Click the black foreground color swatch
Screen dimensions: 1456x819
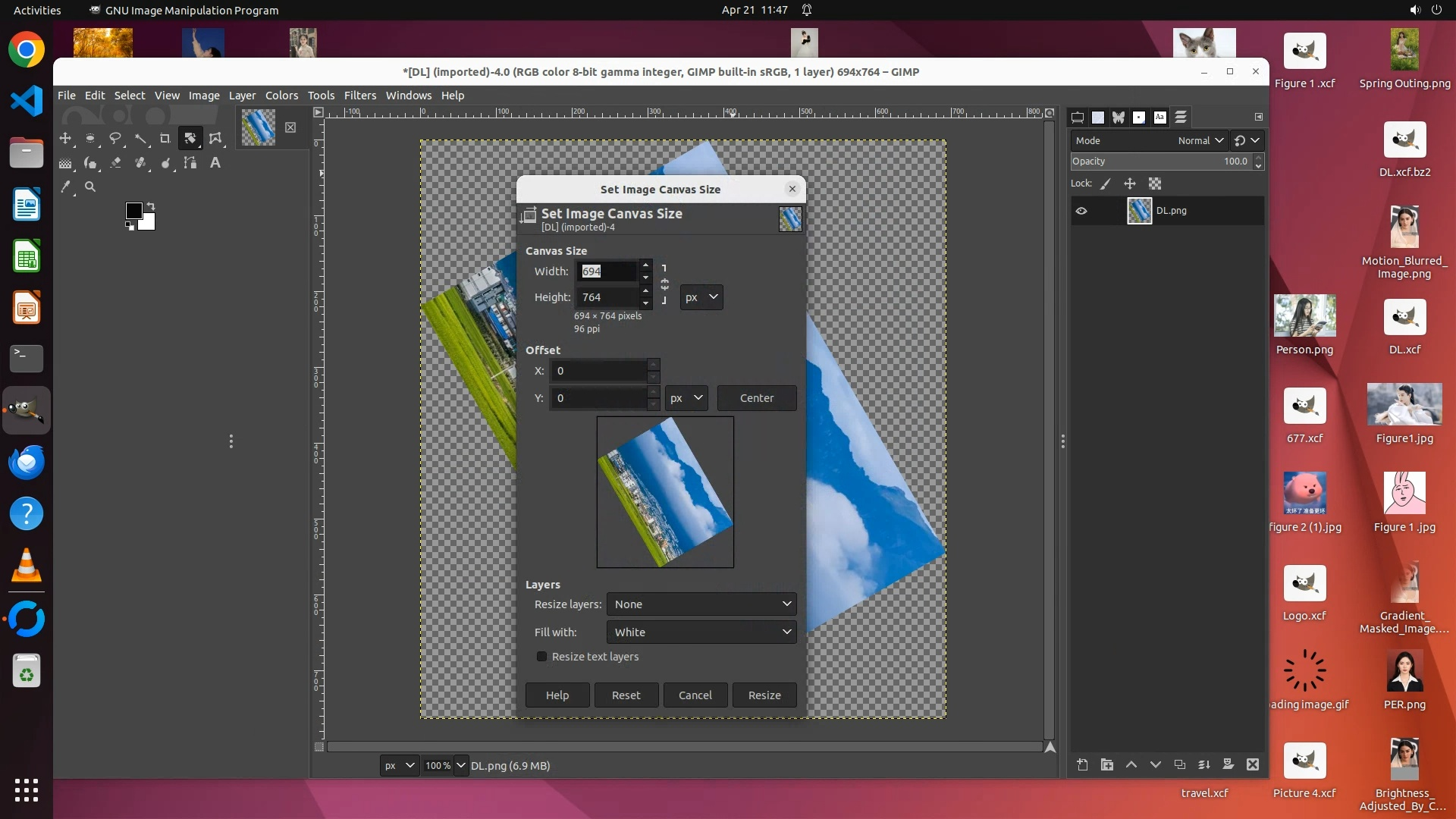[133, 210]
